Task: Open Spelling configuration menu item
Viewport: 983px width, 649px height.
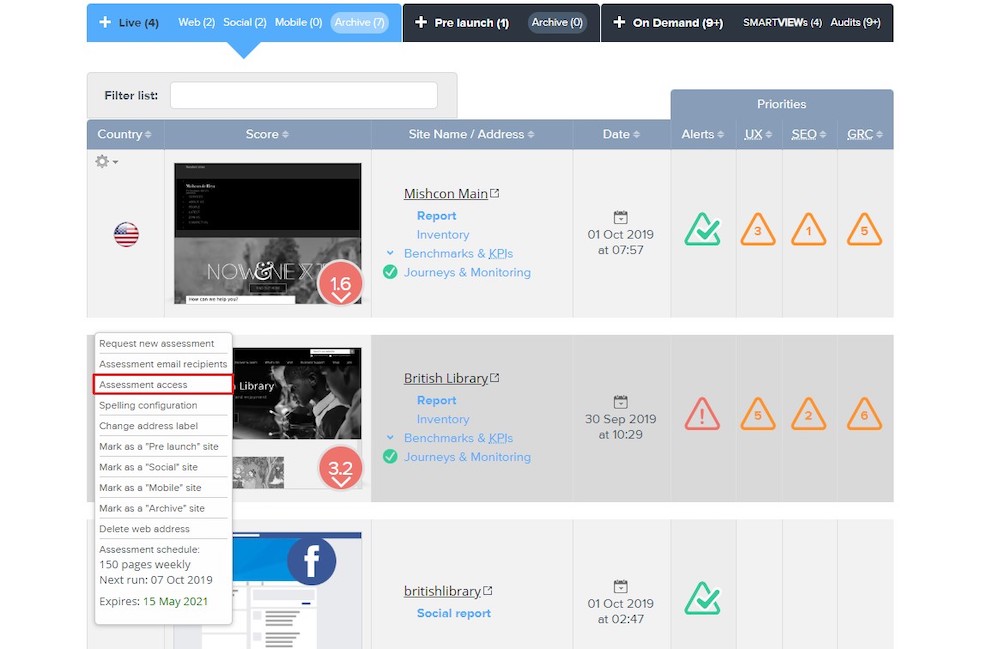Action: [x=148, y=405]
